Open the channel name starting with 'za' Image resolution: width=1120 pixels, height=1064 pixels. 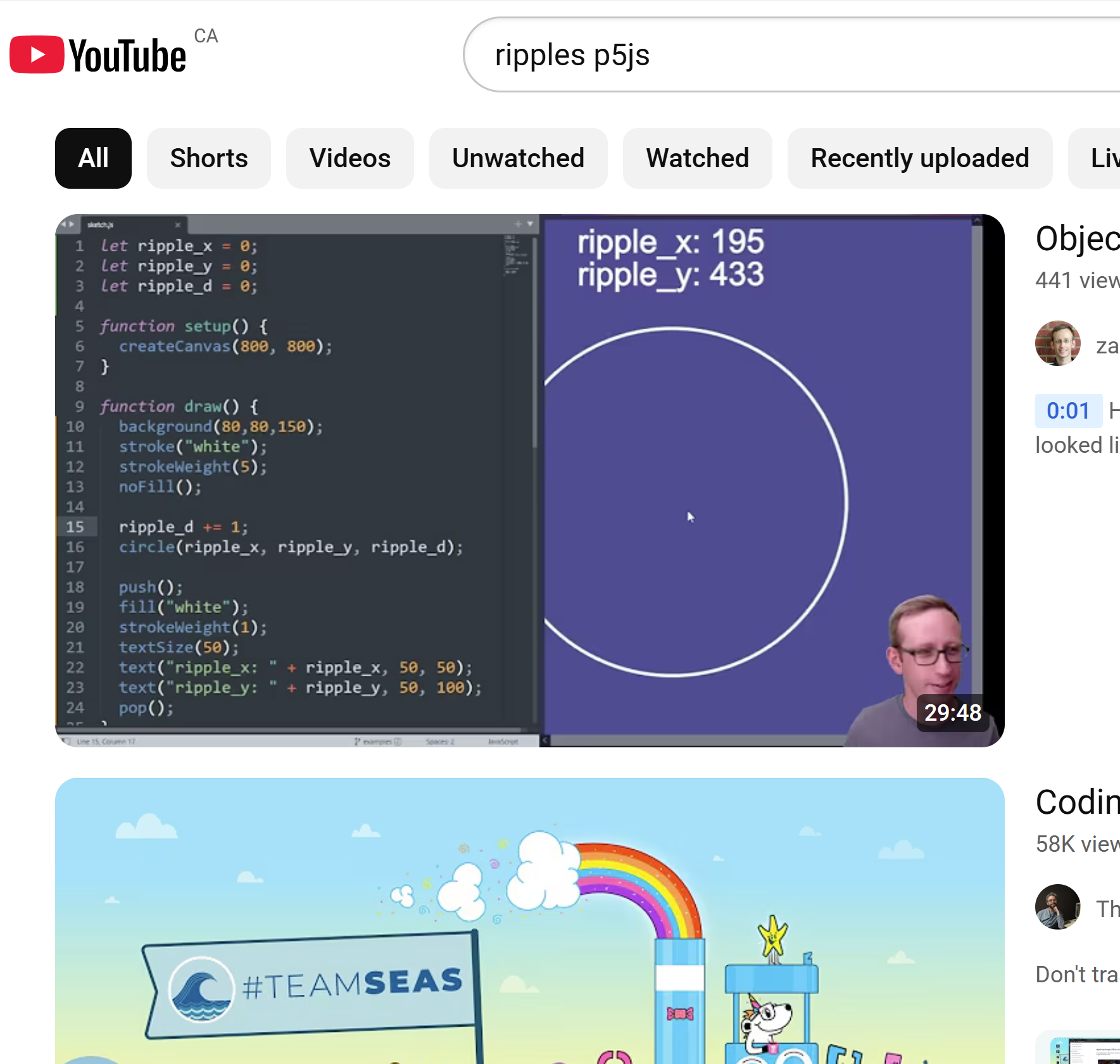1107,346
